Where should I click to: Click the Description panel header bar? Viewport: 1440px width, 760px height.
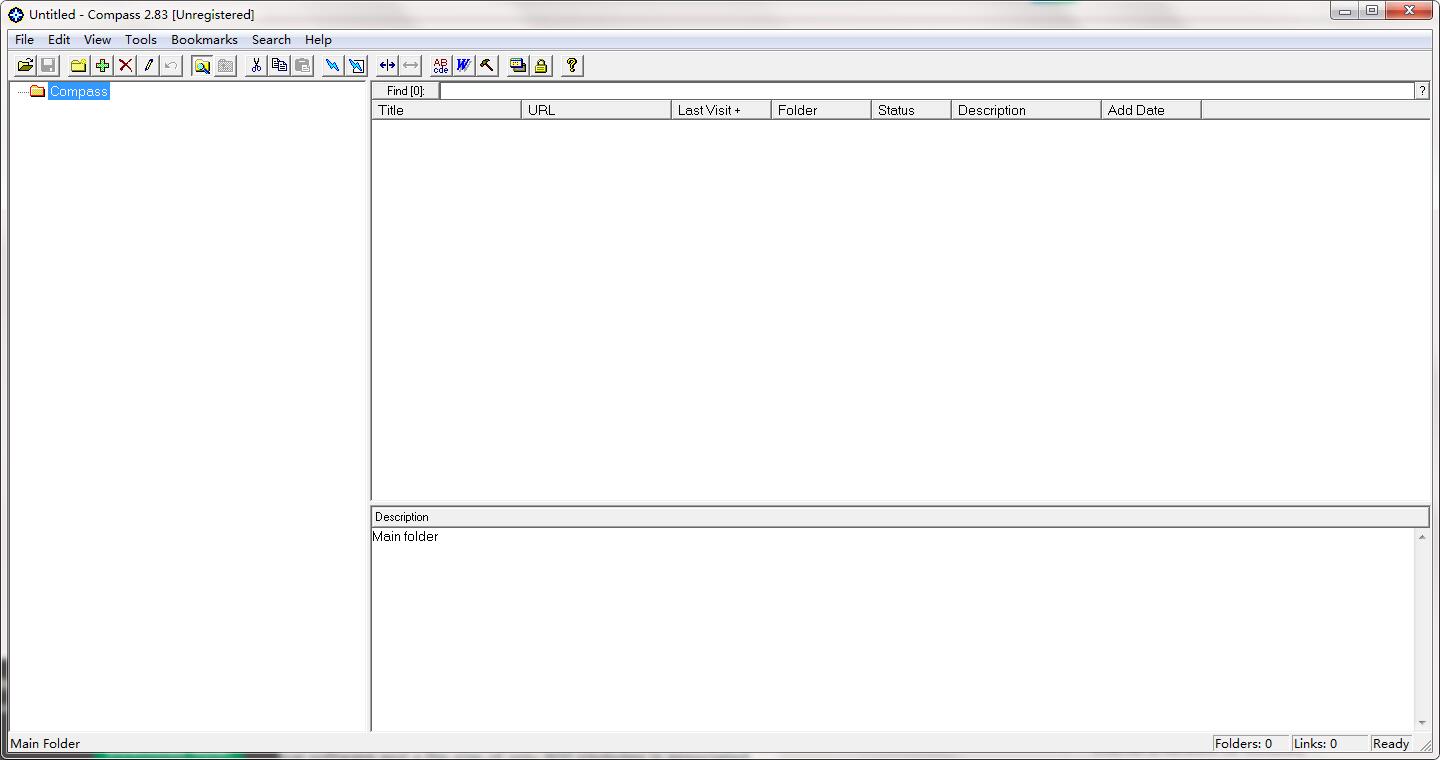pyautogui.click(x=900, y=517)
